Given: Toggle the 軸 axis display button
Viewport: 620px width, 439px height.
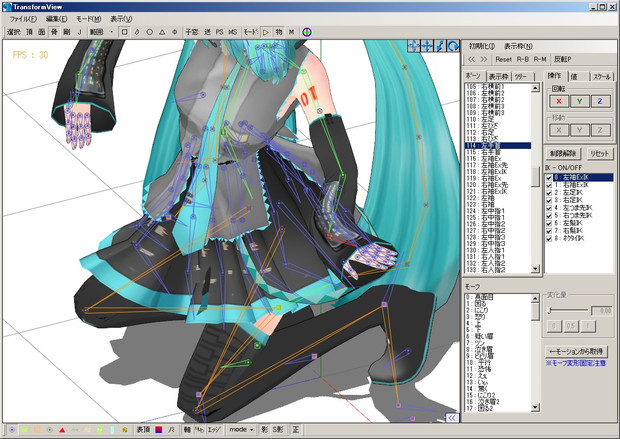Looking at the screenshot, I should click(x=187, y=430).
